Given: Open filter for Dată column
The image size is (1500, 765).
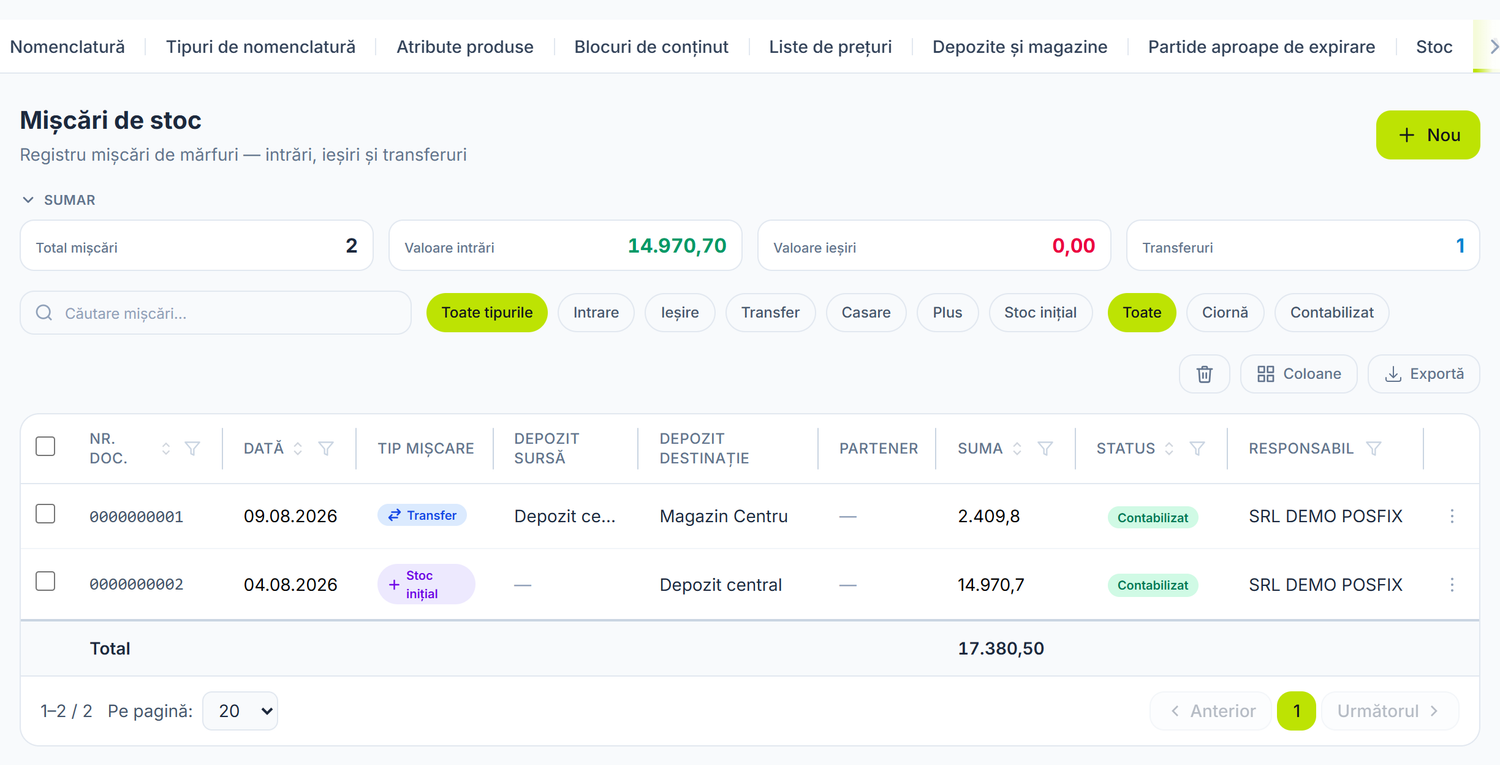Looking at the screenshot, I should [326, 449].
